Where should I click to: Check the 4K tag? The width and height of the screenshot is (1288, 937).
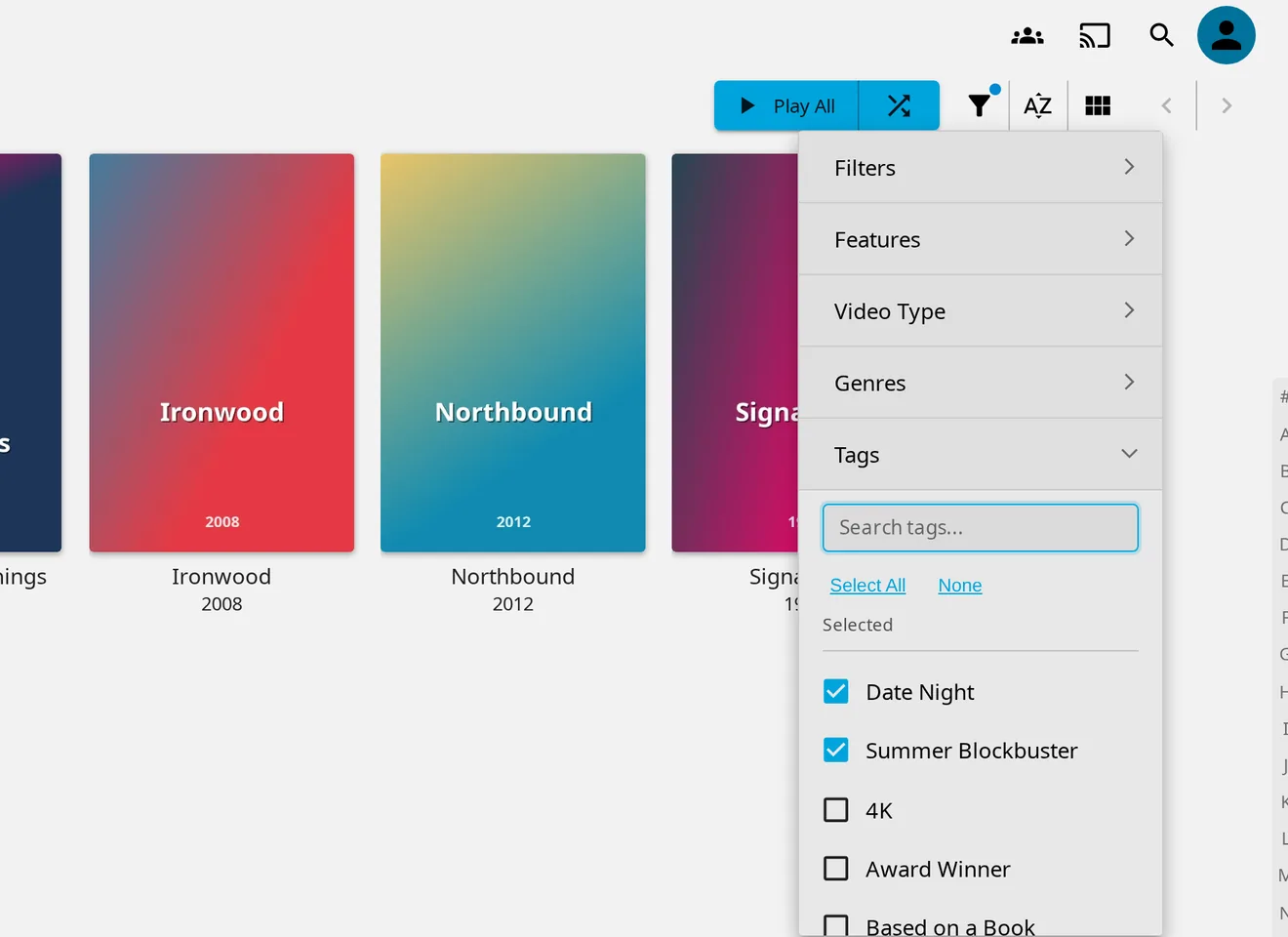836,810
